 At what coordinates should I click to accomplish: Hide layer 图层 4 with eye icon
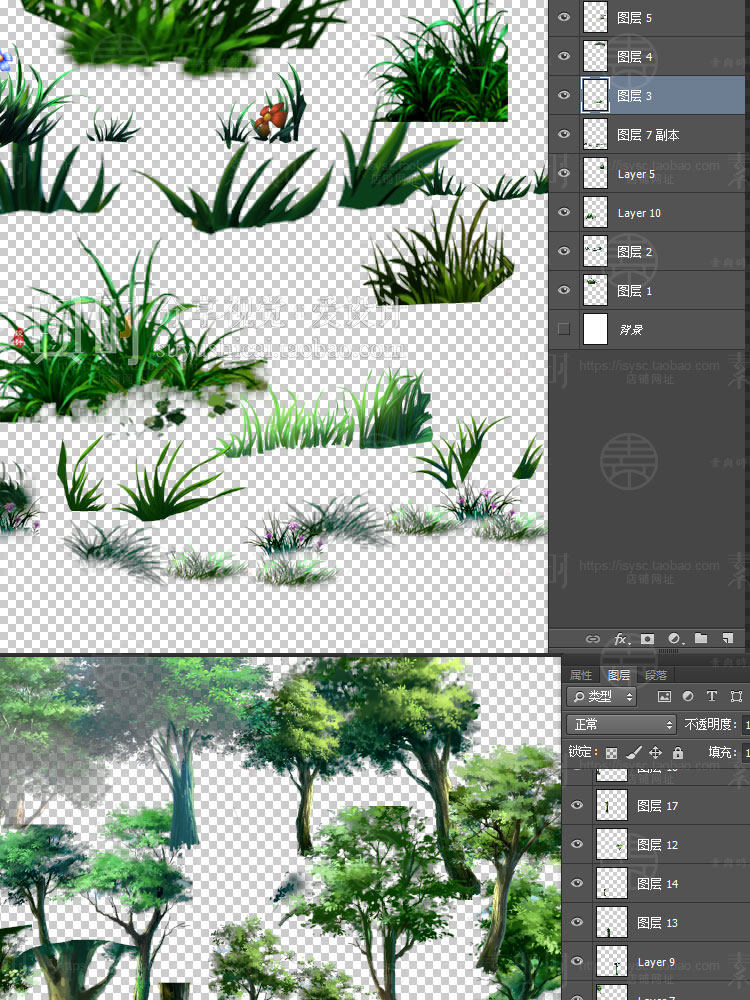coord(564,56)
